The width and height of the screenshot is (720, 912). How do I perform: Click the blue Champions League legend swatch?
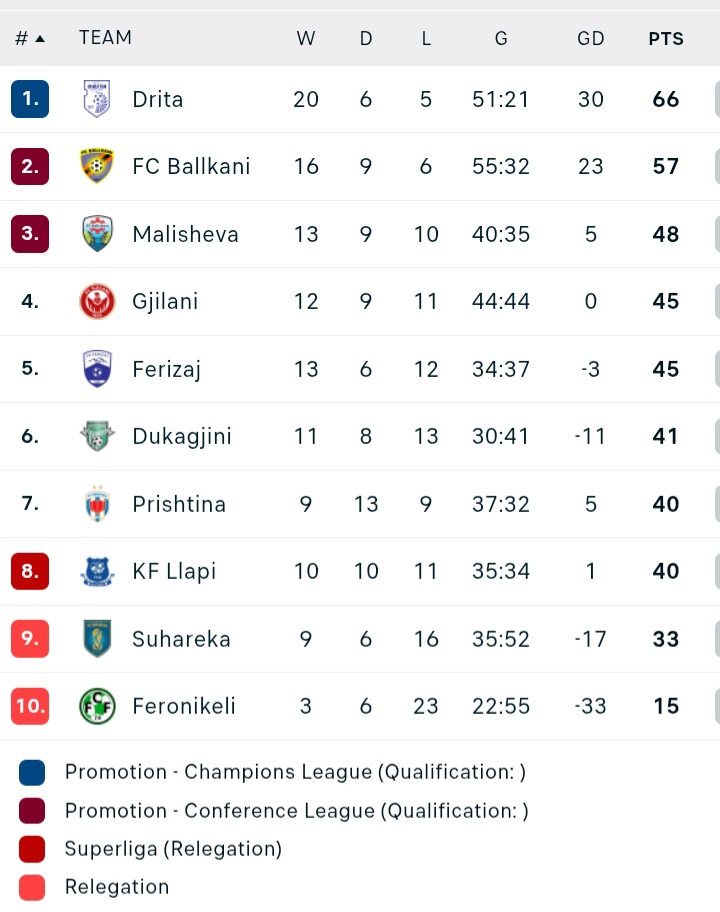[32, 772]
